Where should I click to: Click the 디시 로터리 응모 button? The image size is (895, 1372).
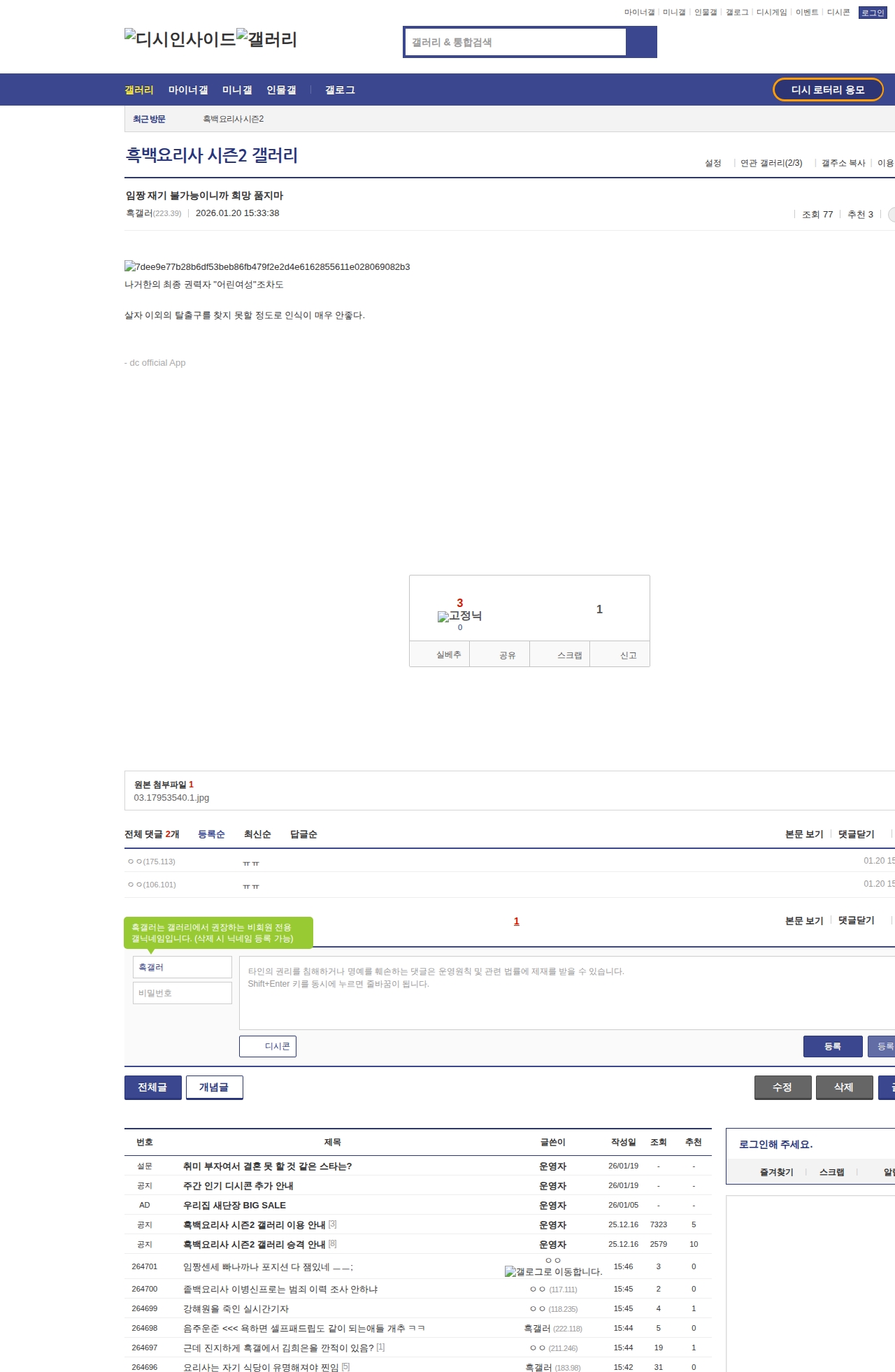(828, 90)
